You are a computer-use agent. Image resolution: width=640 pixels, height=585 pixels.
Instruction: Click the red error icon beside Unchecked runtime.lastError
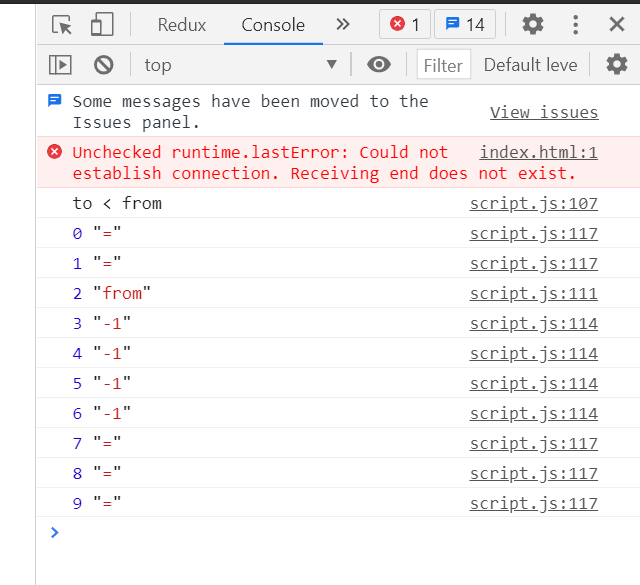54,152
